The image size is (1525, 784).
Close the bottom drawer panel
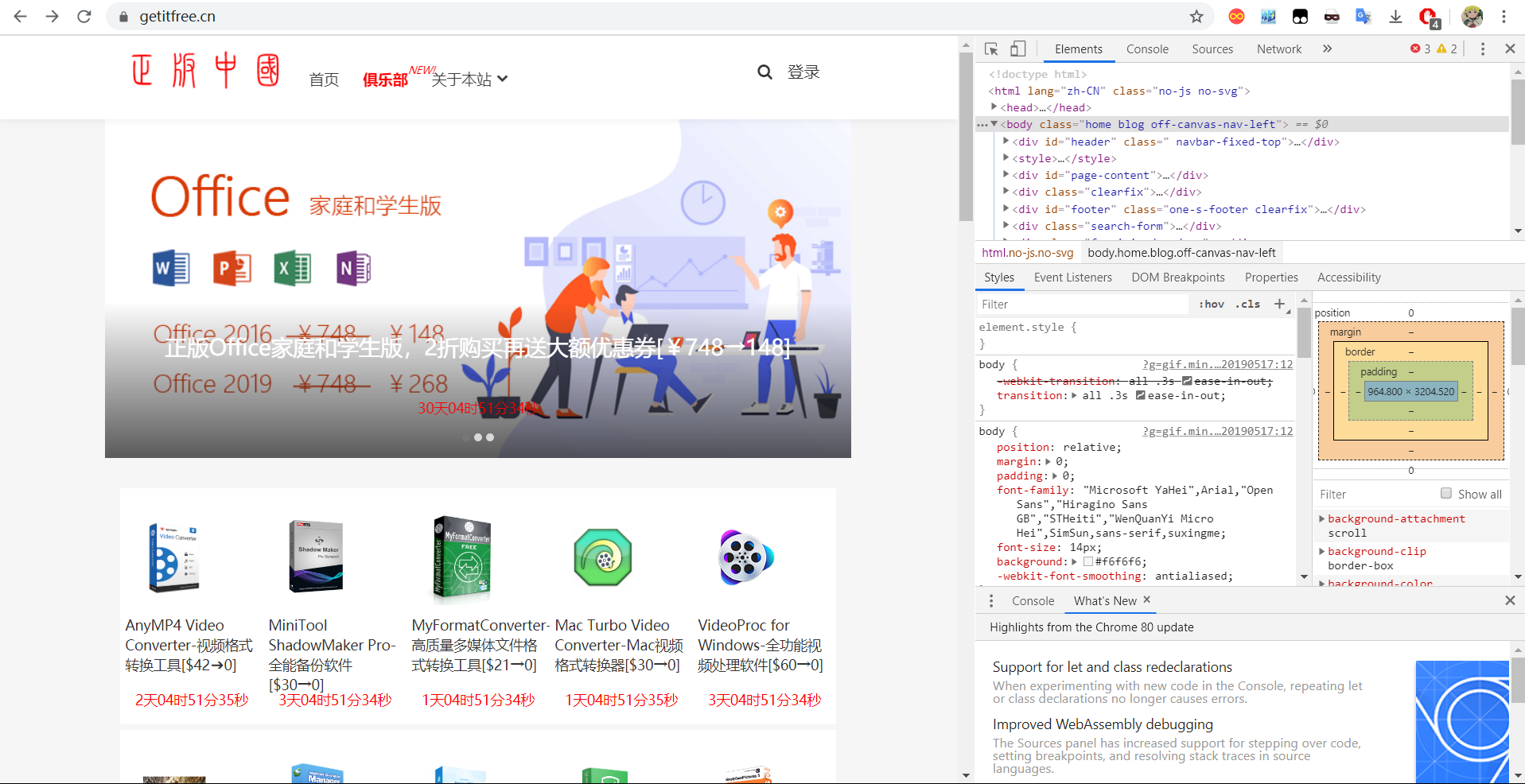pos(1510,600)
